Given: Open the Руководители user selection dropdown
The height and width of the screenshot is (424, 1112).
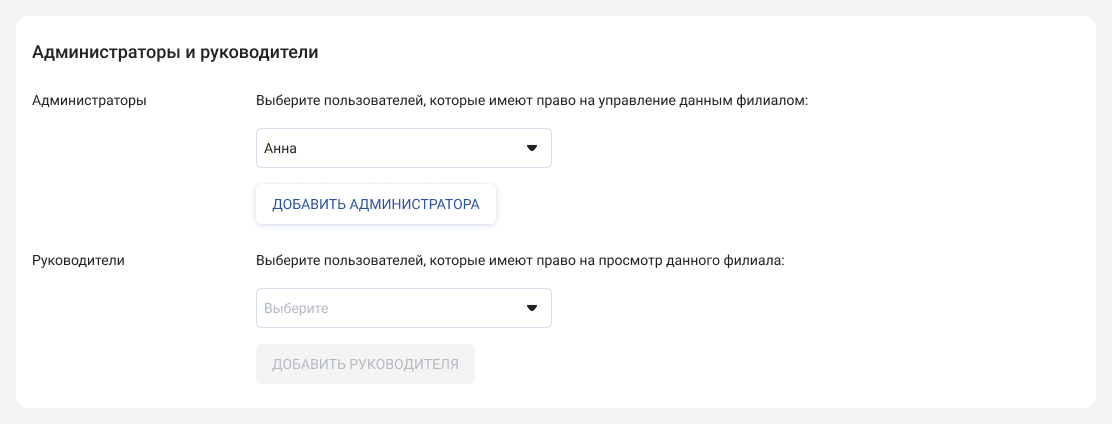Looking at the screenshot, I should coord(404,308).
